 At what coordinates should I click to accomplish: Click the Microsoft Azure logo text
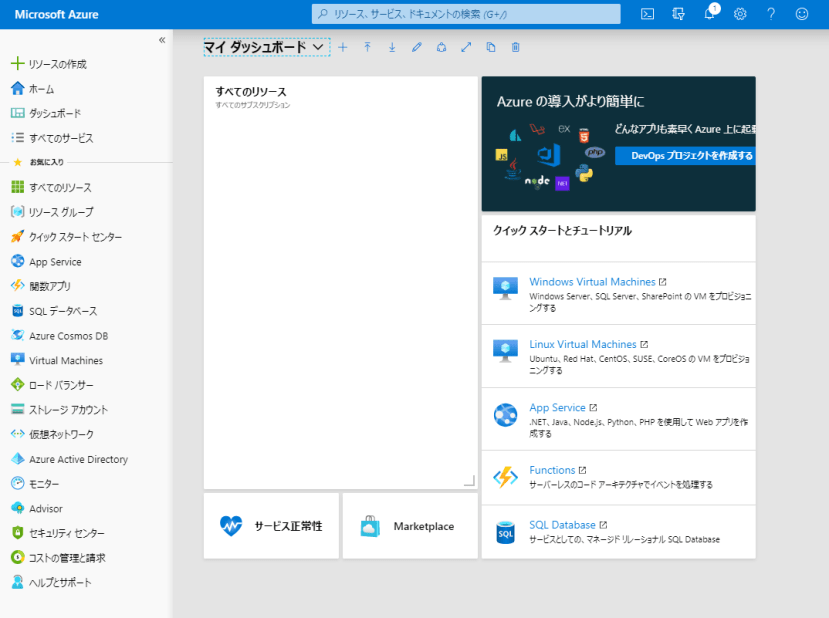point(57,14)
